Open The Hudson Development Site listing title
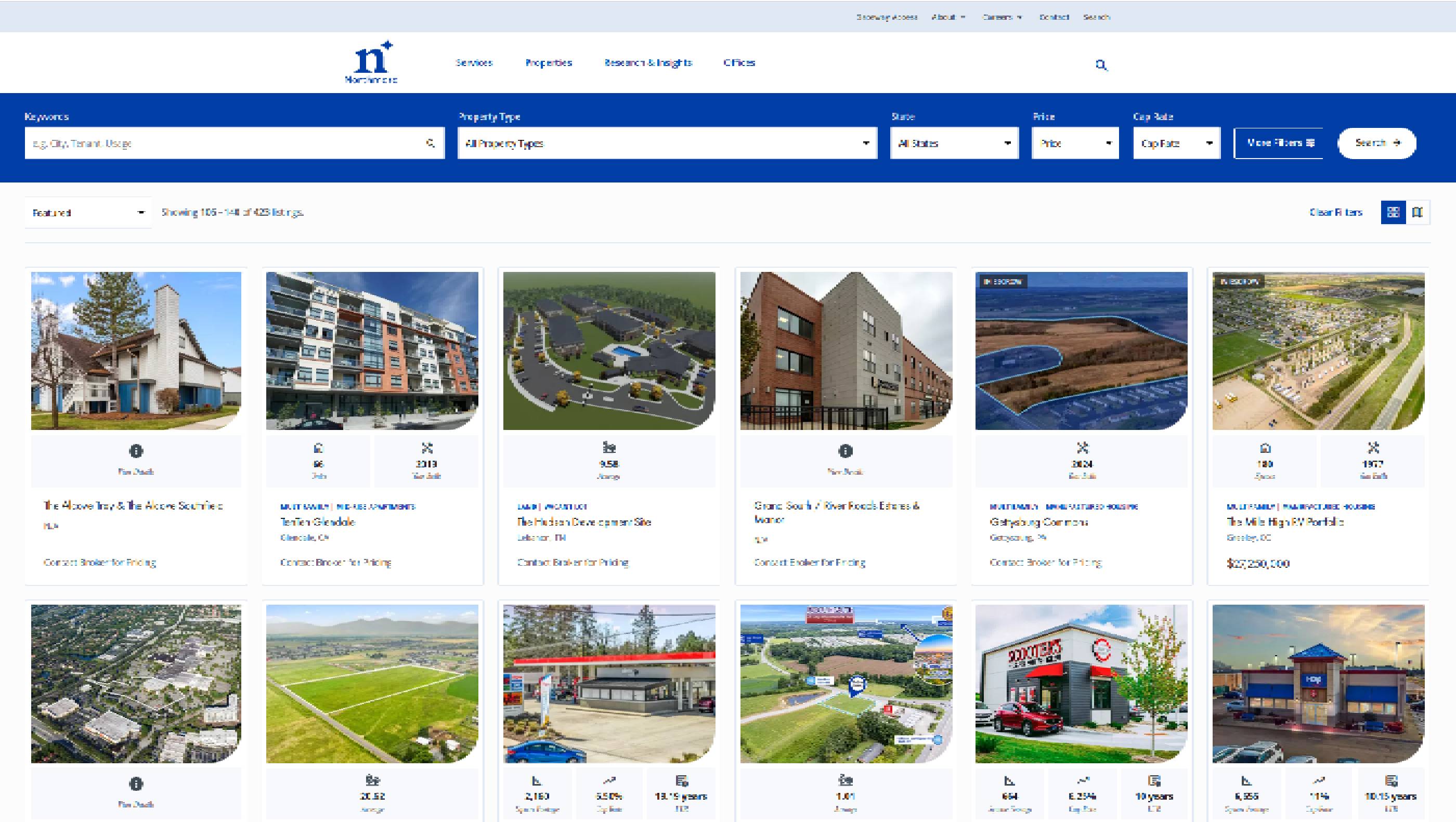 click(x=584, y=521)
